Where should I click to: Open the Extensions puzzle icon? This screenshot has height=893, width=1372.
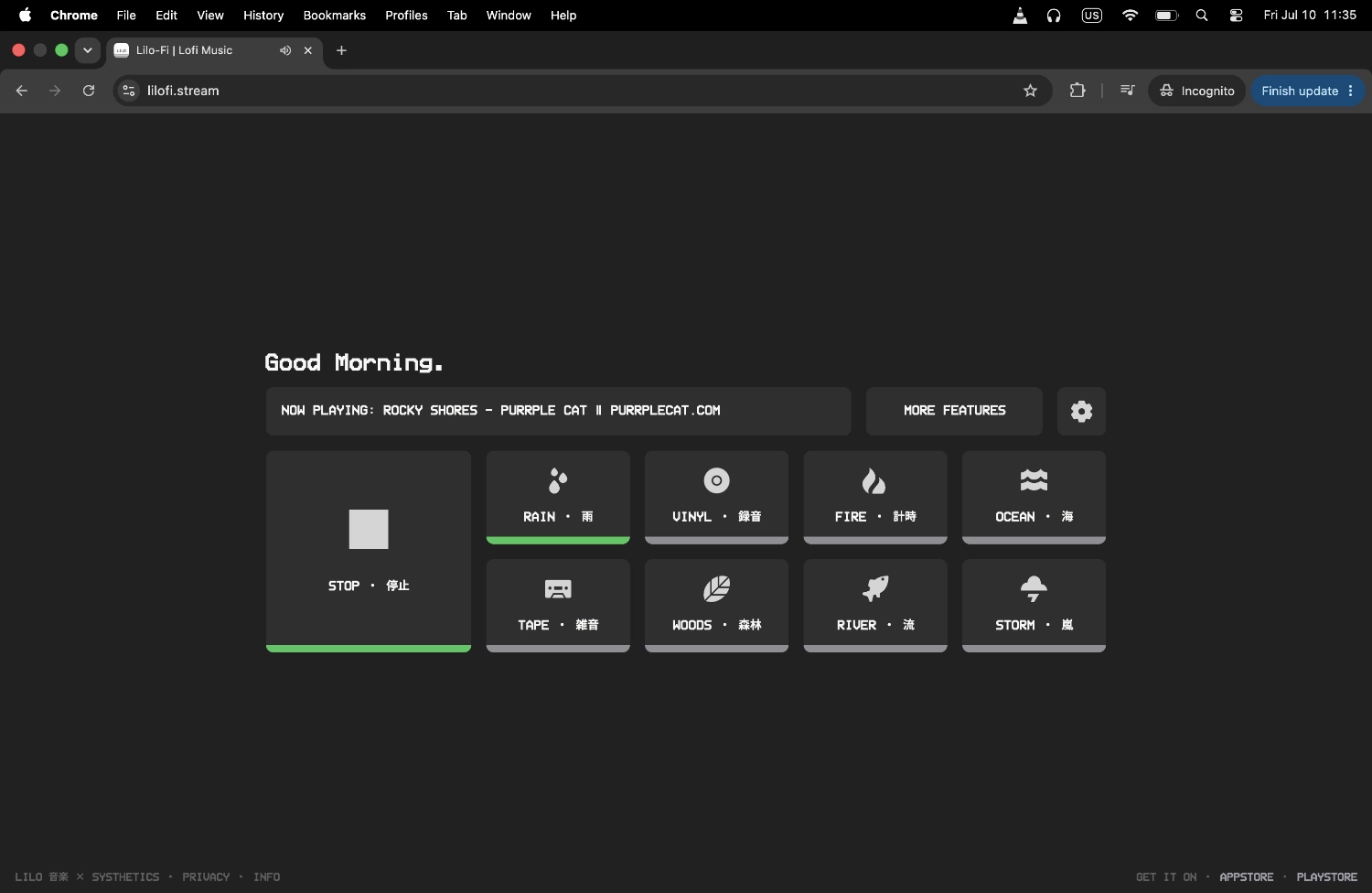click(x=1077, y=91)
